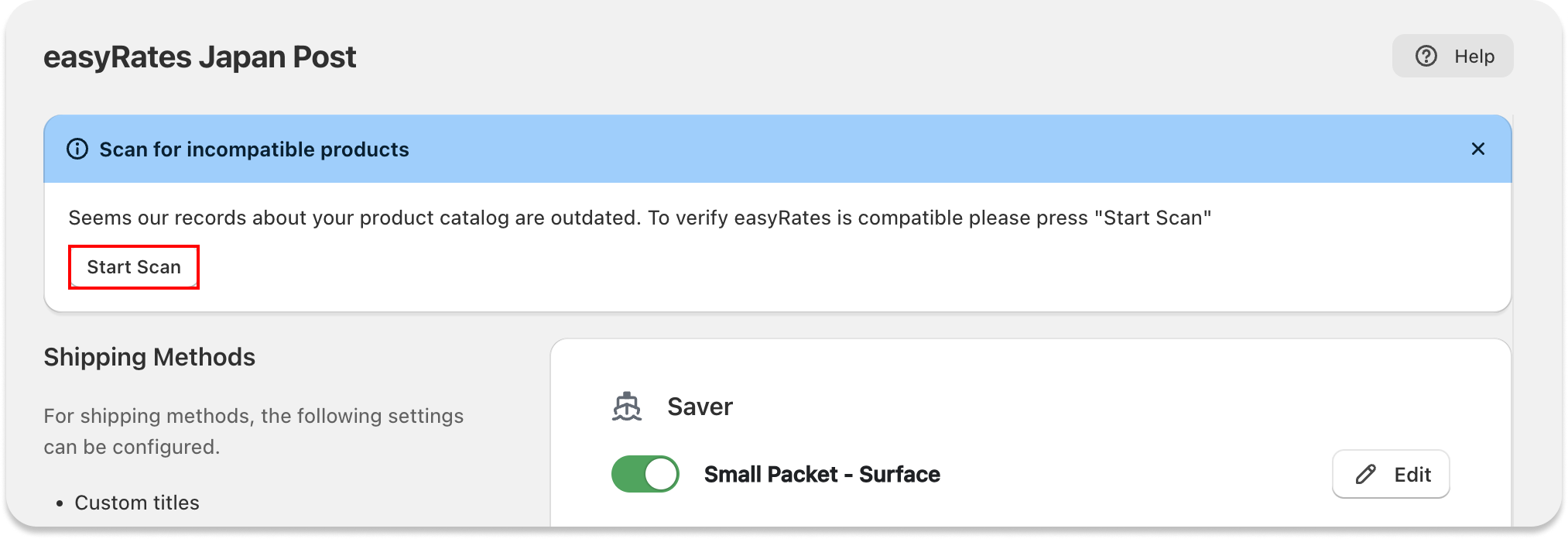1568x539 pixels.
Task: Click the ship icon beside Saver
Action: tap(627, 406)
